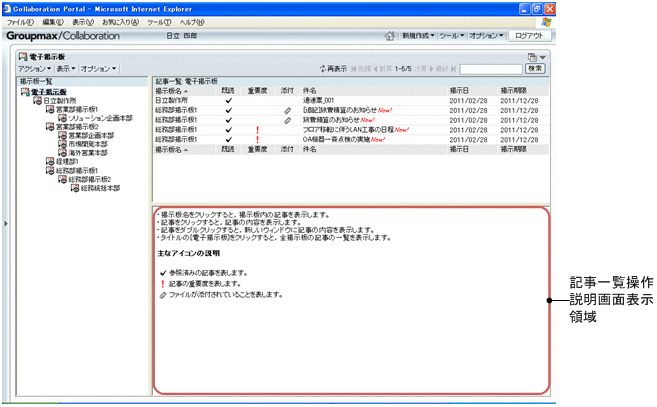
Task: Click the read checkmark on 通達票_001 row
Action: click(x=228, y=101)
